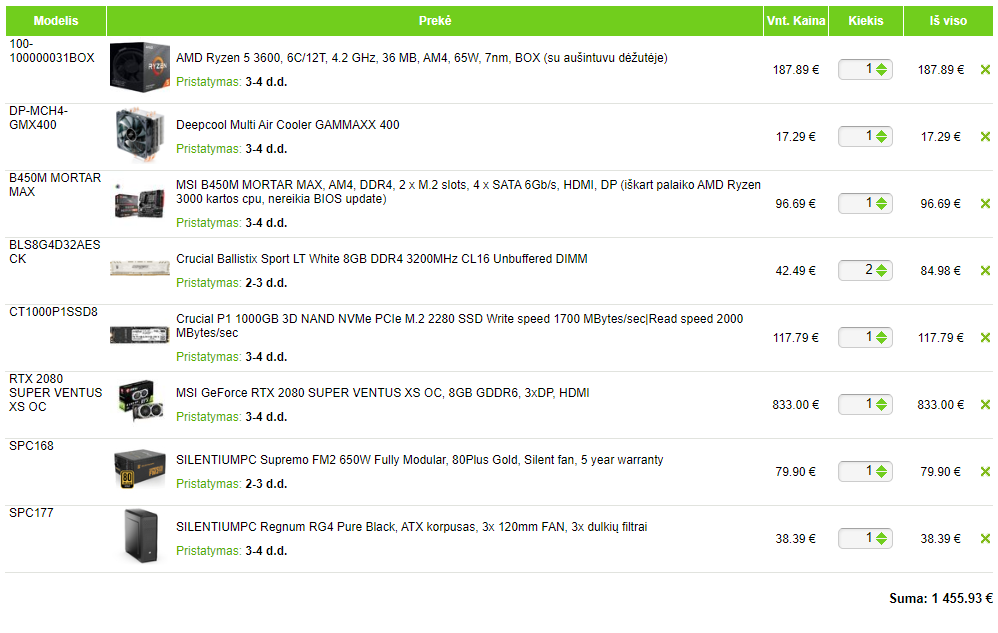The image size is (998, 633).
Task: Select model code 100-100000031BOX
Action: pyautogui.click(x=52, y=51)
